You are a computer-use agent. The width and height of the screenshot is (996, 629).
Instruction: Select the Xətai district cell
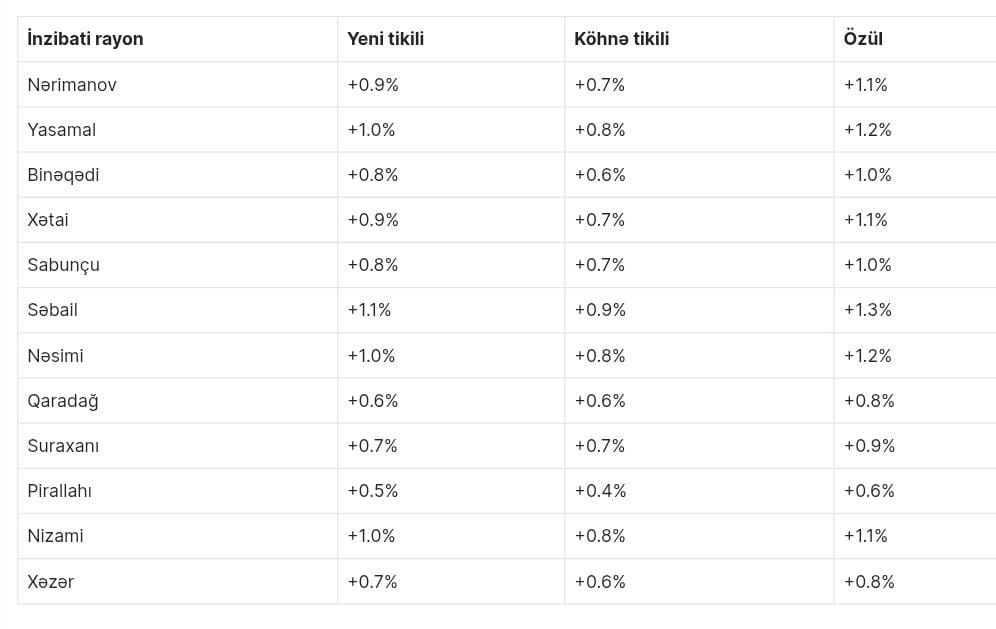[48, 220]
